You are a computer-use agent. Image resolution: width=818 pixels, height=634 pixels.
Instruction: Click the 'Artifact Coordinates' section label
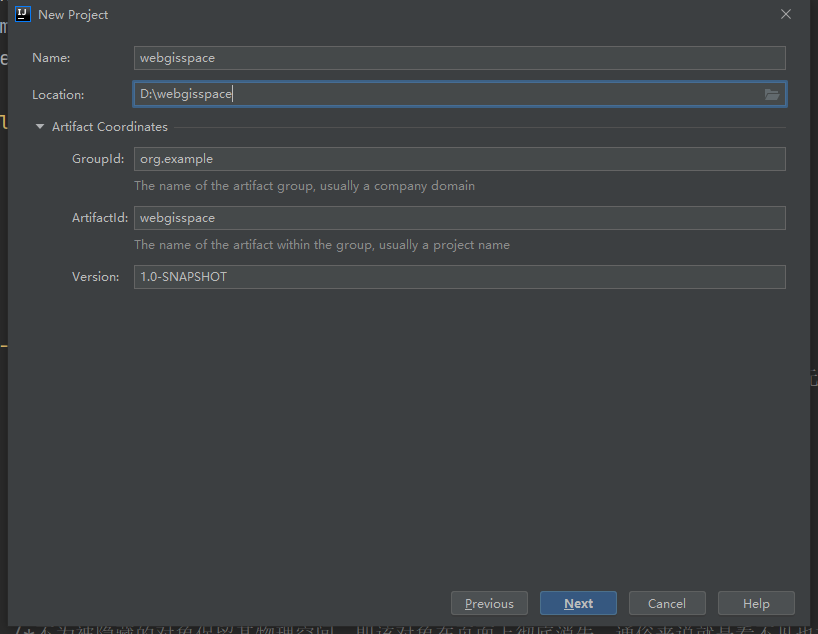(110, 127)
